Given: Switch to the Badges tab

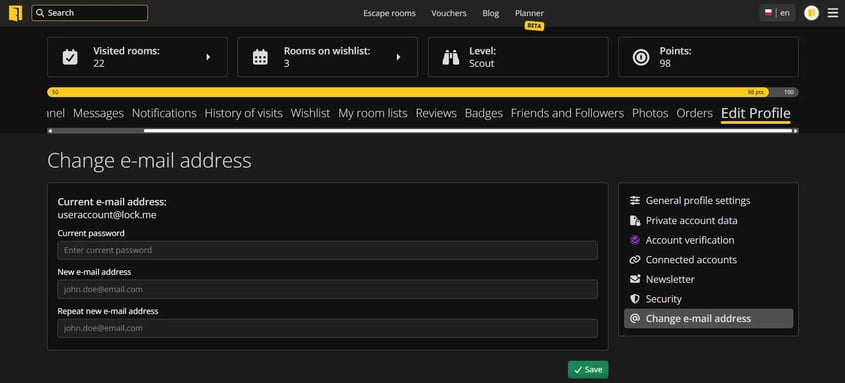Looking at the screenshot, I should click(x=483, y=113).
